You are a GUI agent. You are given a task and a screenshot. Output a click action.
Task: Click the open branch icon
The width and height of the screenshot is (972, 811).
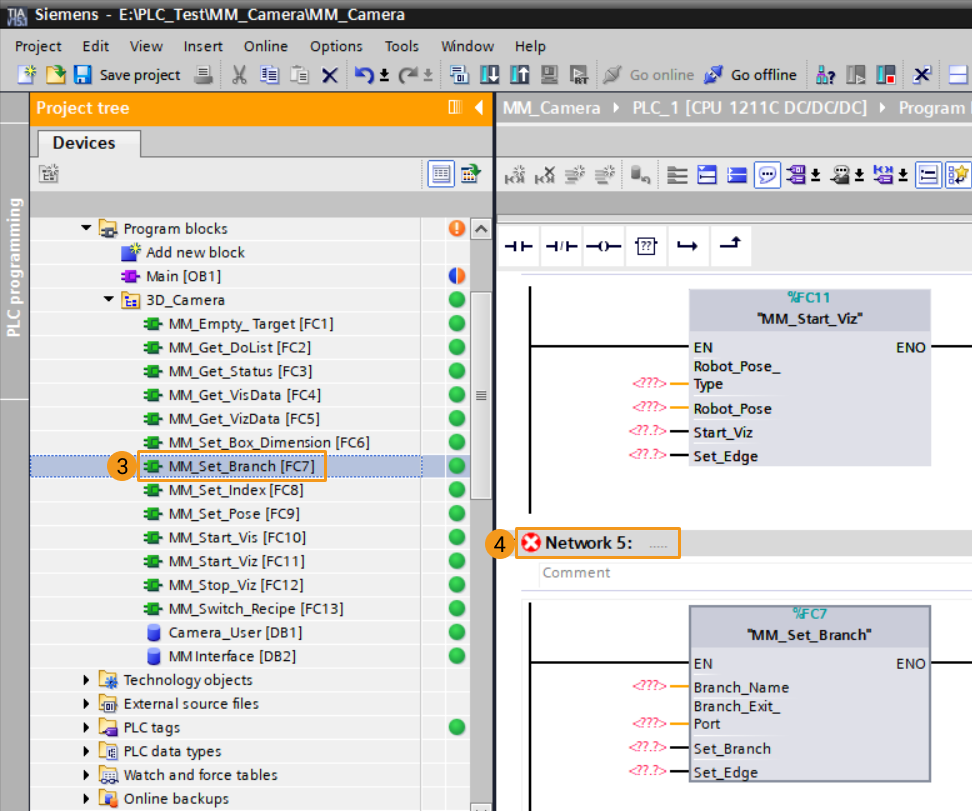[687, 246]
